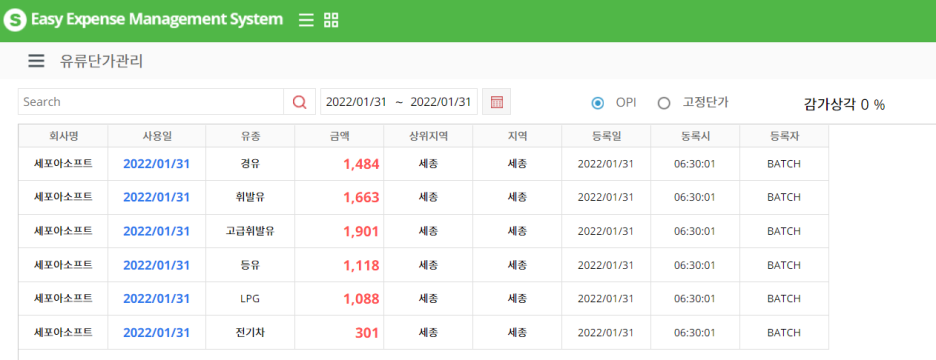Click the 유류단가관리 page title
Viewport: 936px width, 360px height.
[101, 61]
